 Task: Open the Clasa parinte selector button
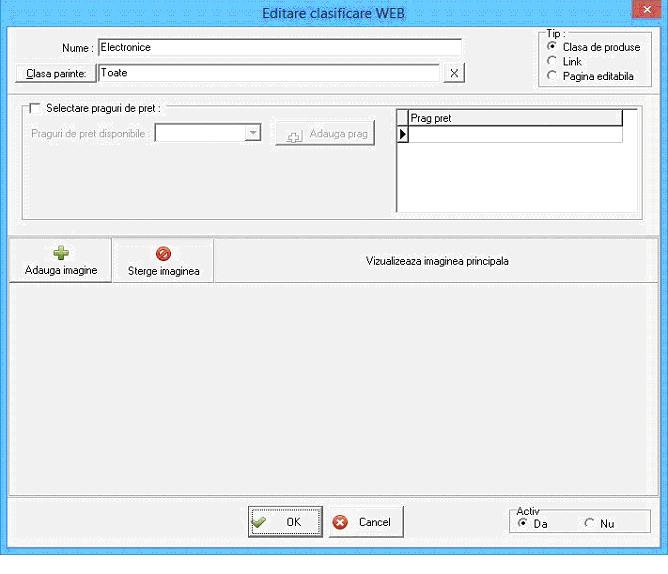54,73
